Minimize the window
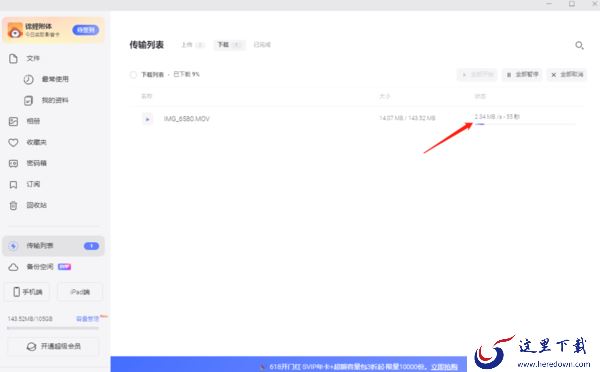Image resolution: width=600 pixels, height=372 pixels. point(549,4)
